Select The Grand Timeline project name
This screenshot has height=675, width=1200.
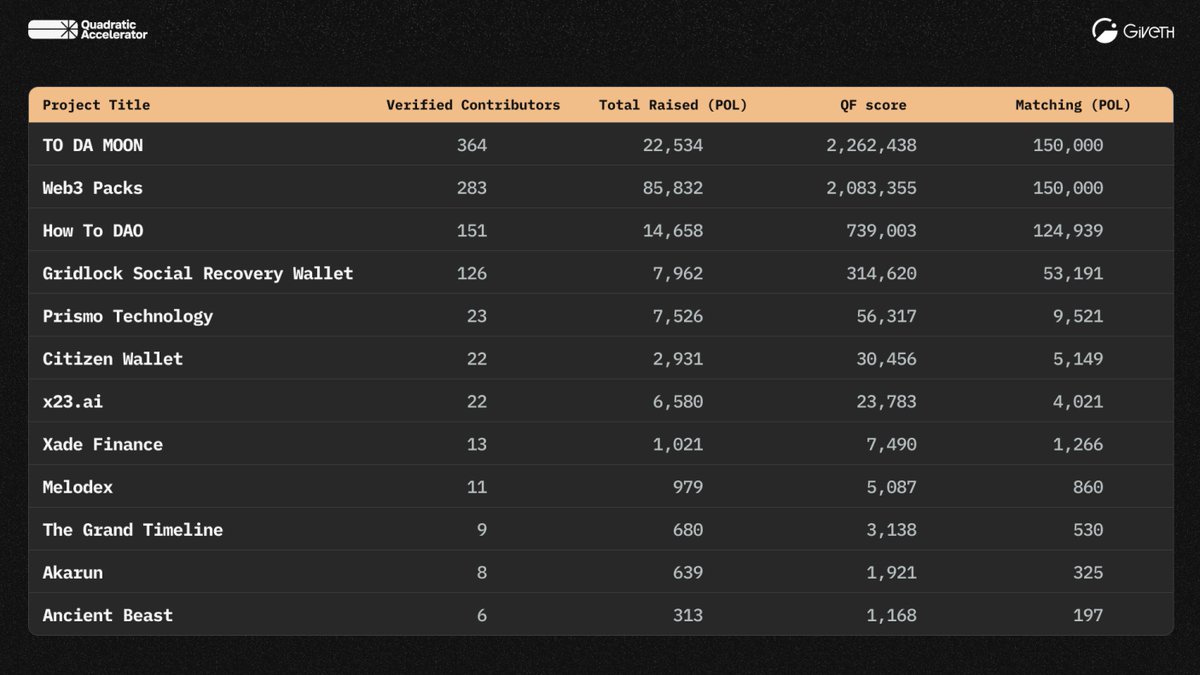click(133, 530)
